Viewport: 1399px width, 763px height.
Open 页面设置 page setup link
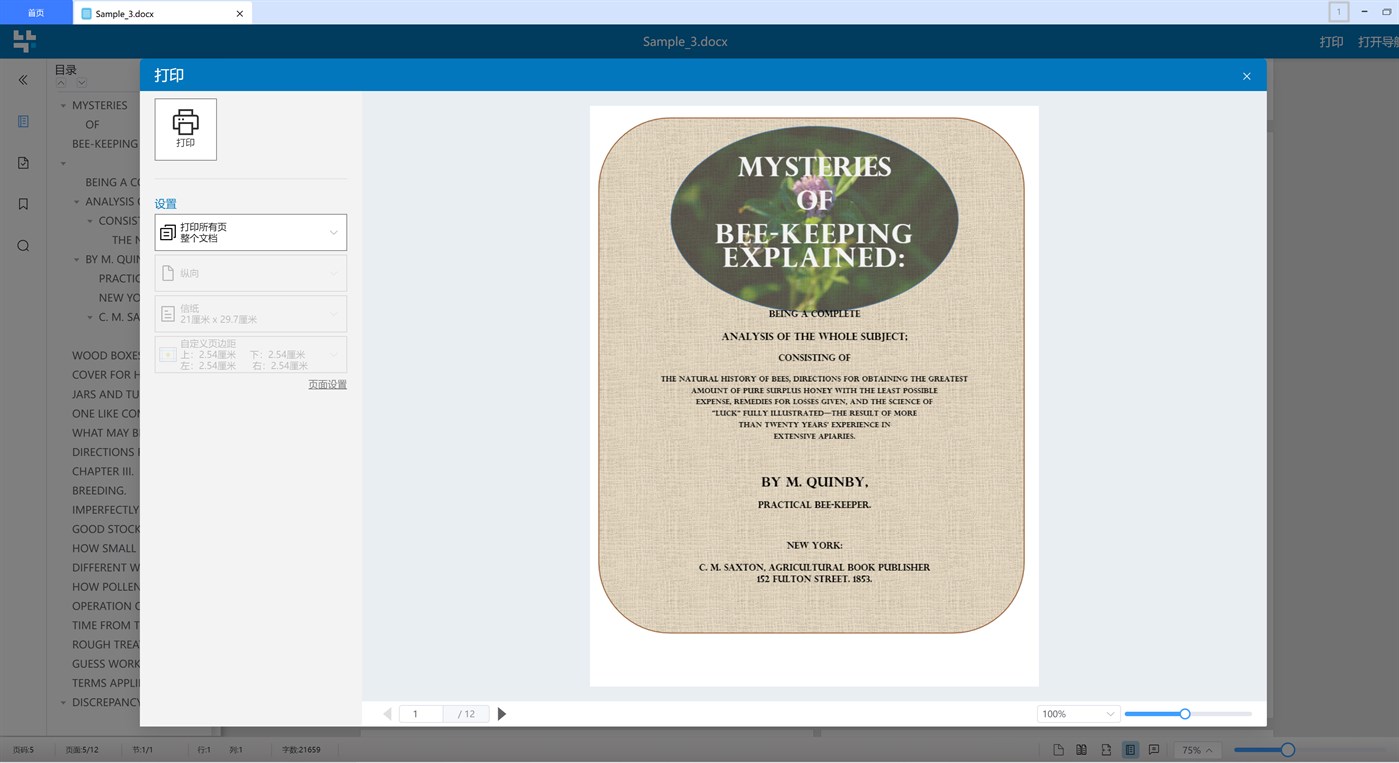327,383
